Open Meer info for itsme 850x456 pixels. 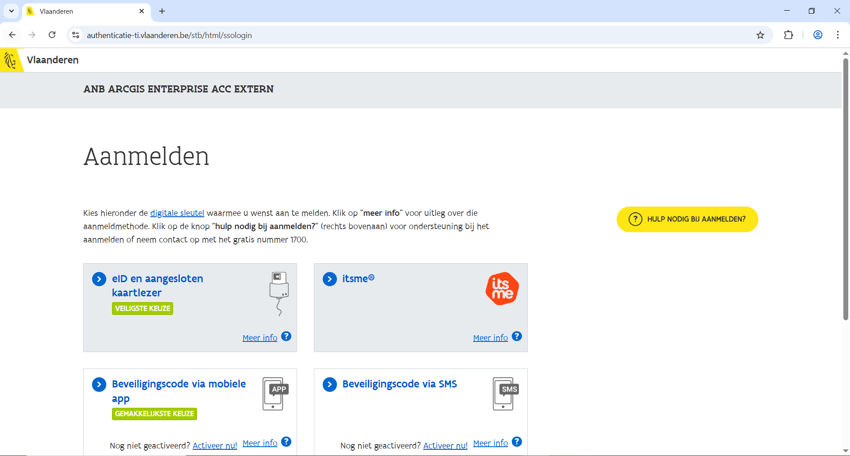point(490,337)
